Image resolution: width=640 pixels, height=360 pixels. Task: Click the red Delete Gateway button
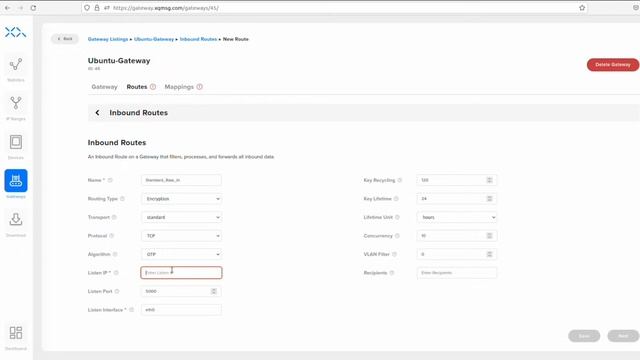coord(613,64)
